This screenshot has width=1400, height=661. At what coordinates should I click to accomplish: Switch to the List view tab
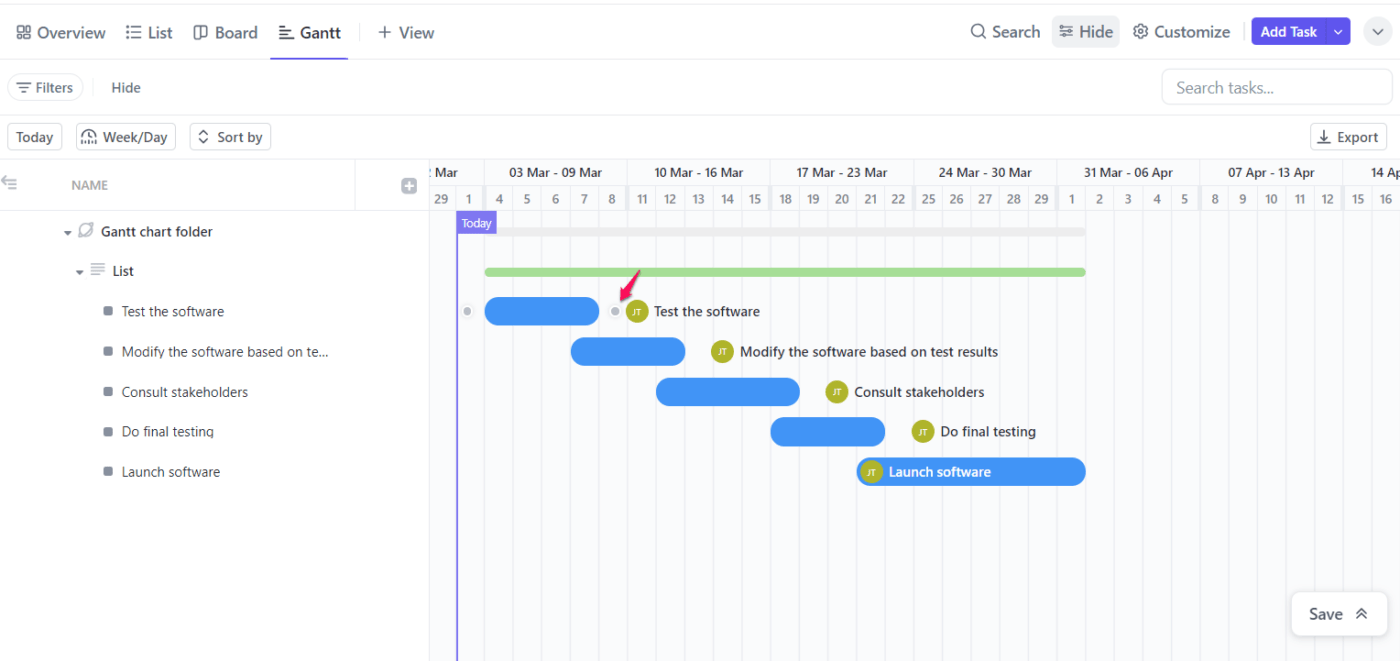click(x=149, y=32)
